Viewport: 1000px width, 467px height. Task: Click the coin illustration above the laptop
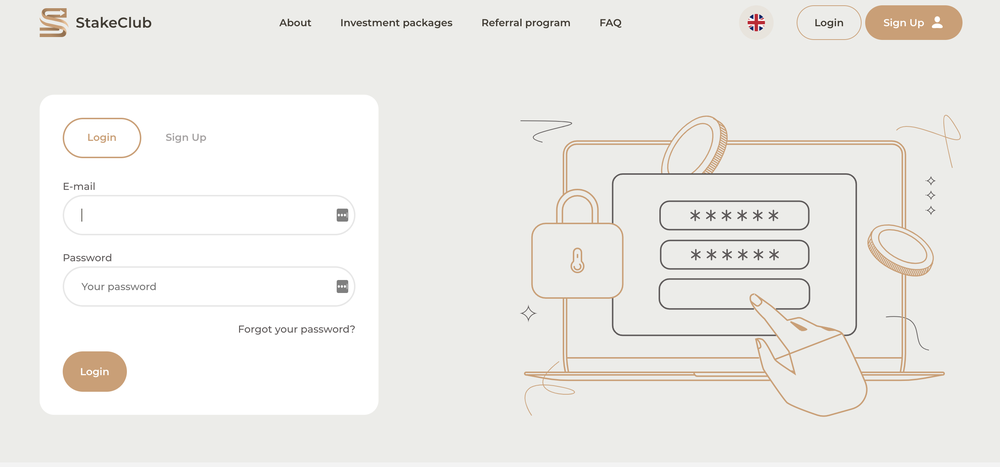tap(695, 145)
